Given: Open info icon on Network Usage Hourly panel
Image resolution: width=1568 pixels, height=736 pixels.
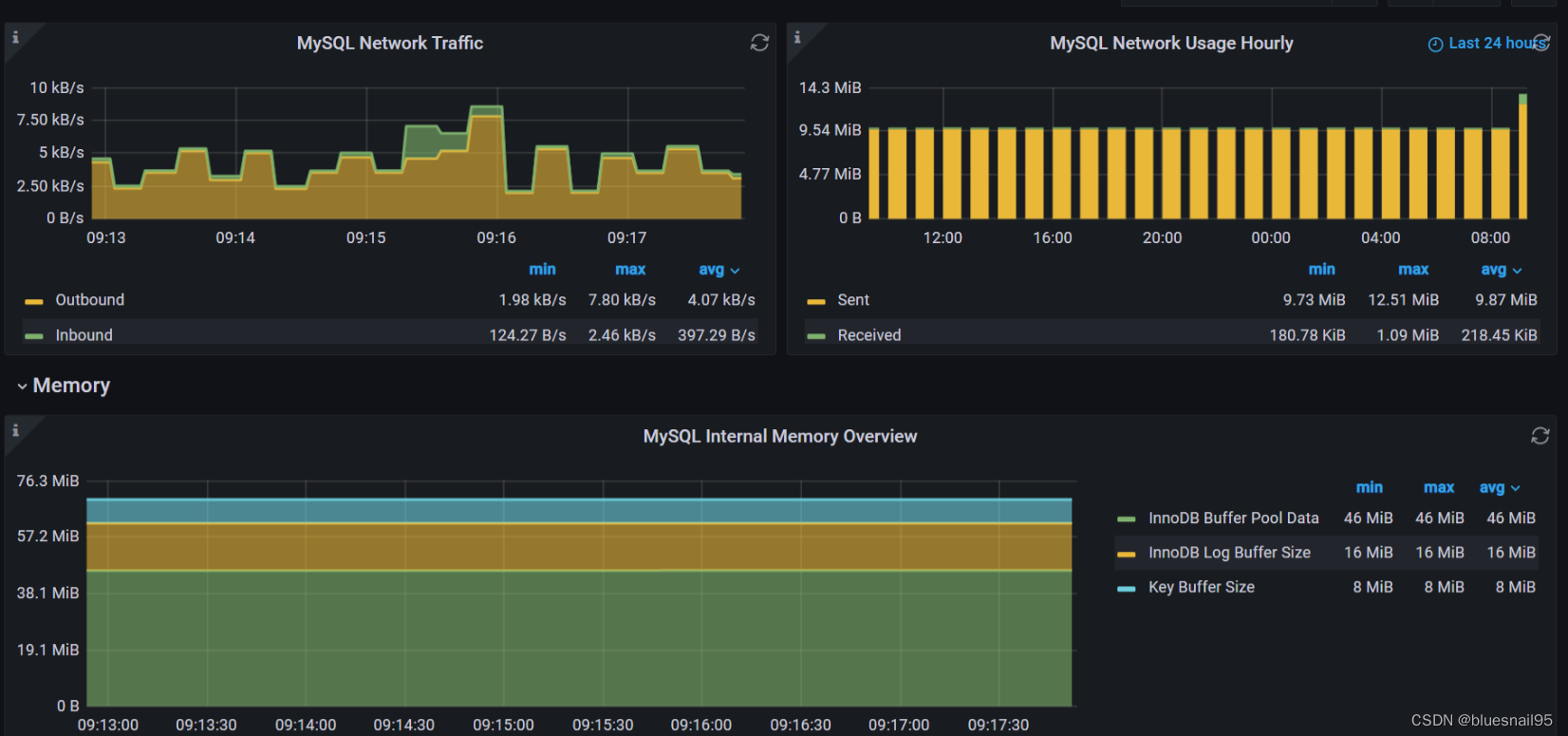Looking at the screenshot, I should [797, 38].
